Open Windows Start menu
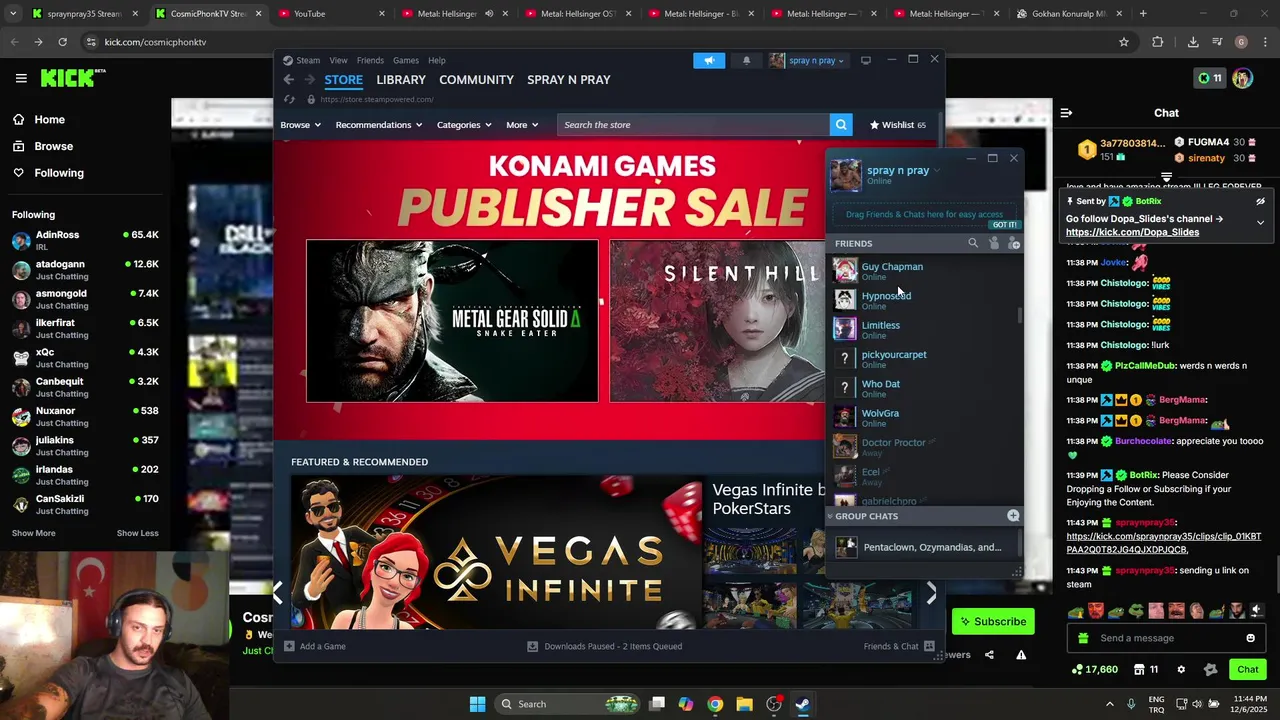This screenshot has height=720, width=1280. click(x=477, y=704)
